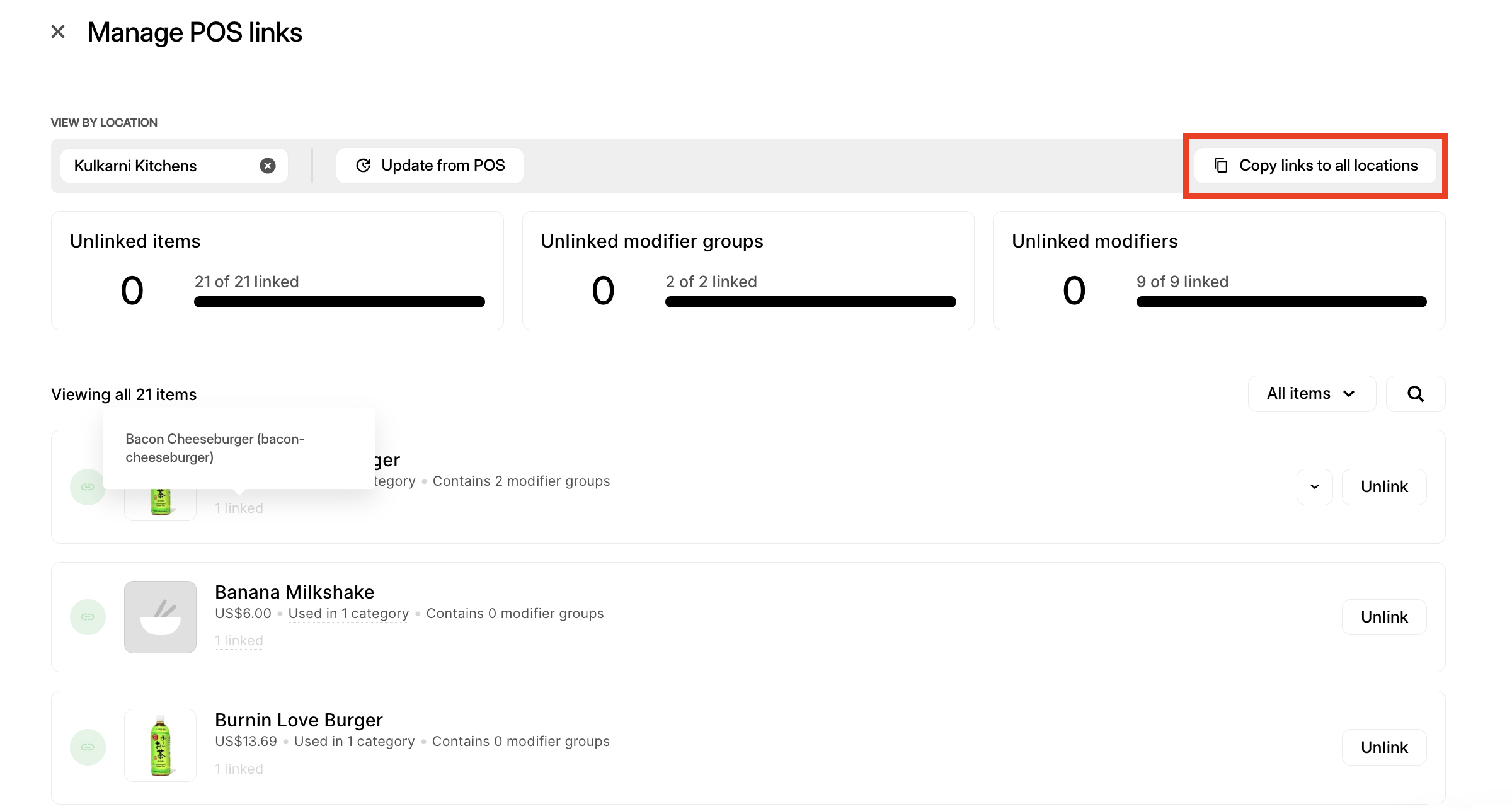Click the green link icon for Banana Milkshake
The width and height of the screenshot is (1512, 809).
click(x=88, y=617)
